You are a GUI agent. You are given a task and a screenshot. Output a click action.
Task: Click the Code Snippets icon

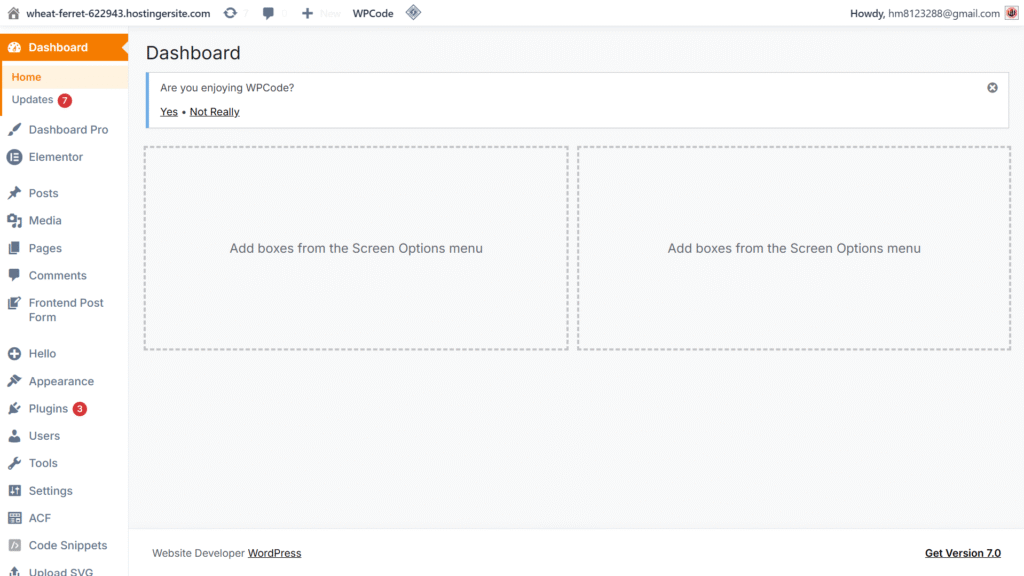click(14, 545)
